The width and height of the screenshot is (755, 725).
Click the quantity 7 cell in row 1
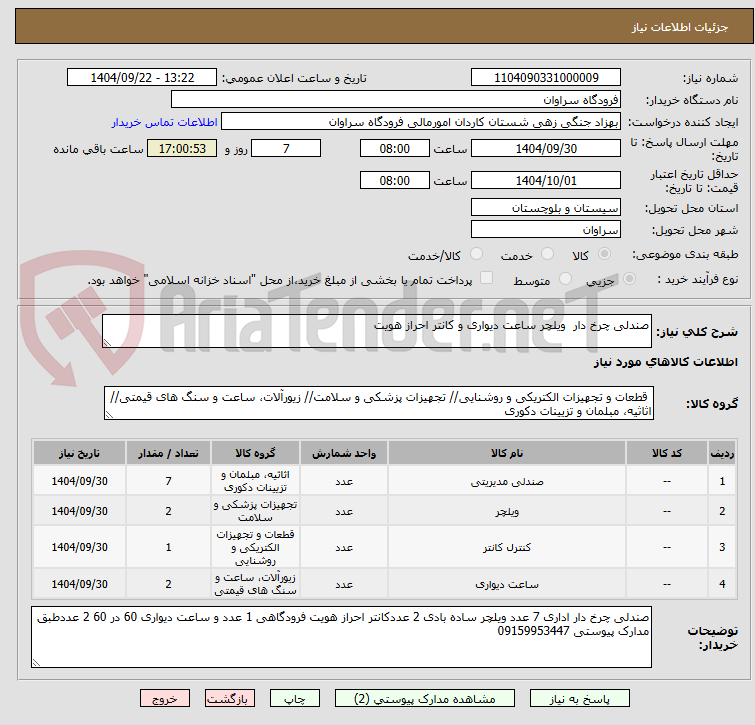(x=168, y=481)
